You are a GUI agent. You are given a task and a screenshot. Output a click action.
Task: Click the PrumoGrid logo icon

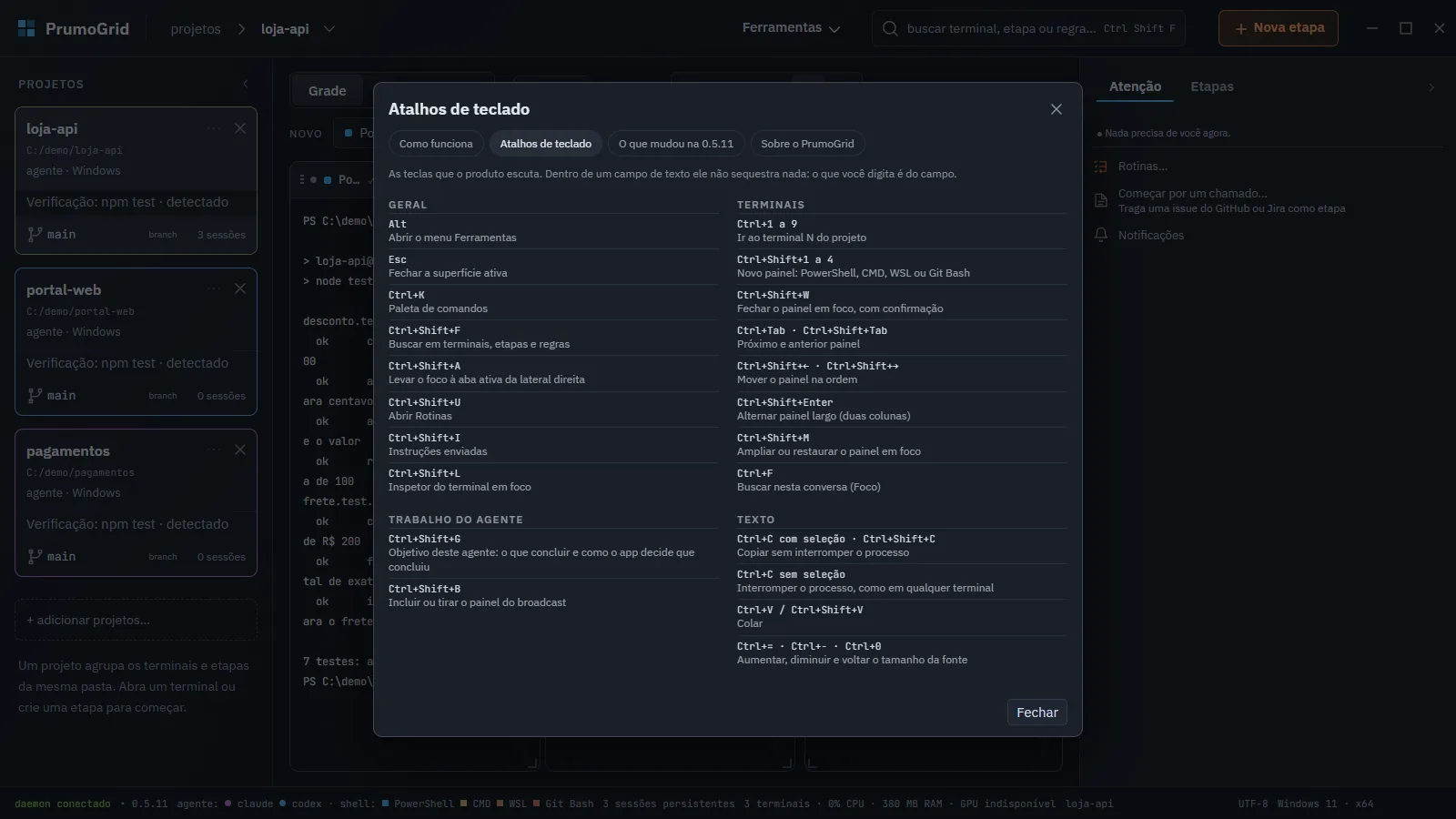[26, 28]
